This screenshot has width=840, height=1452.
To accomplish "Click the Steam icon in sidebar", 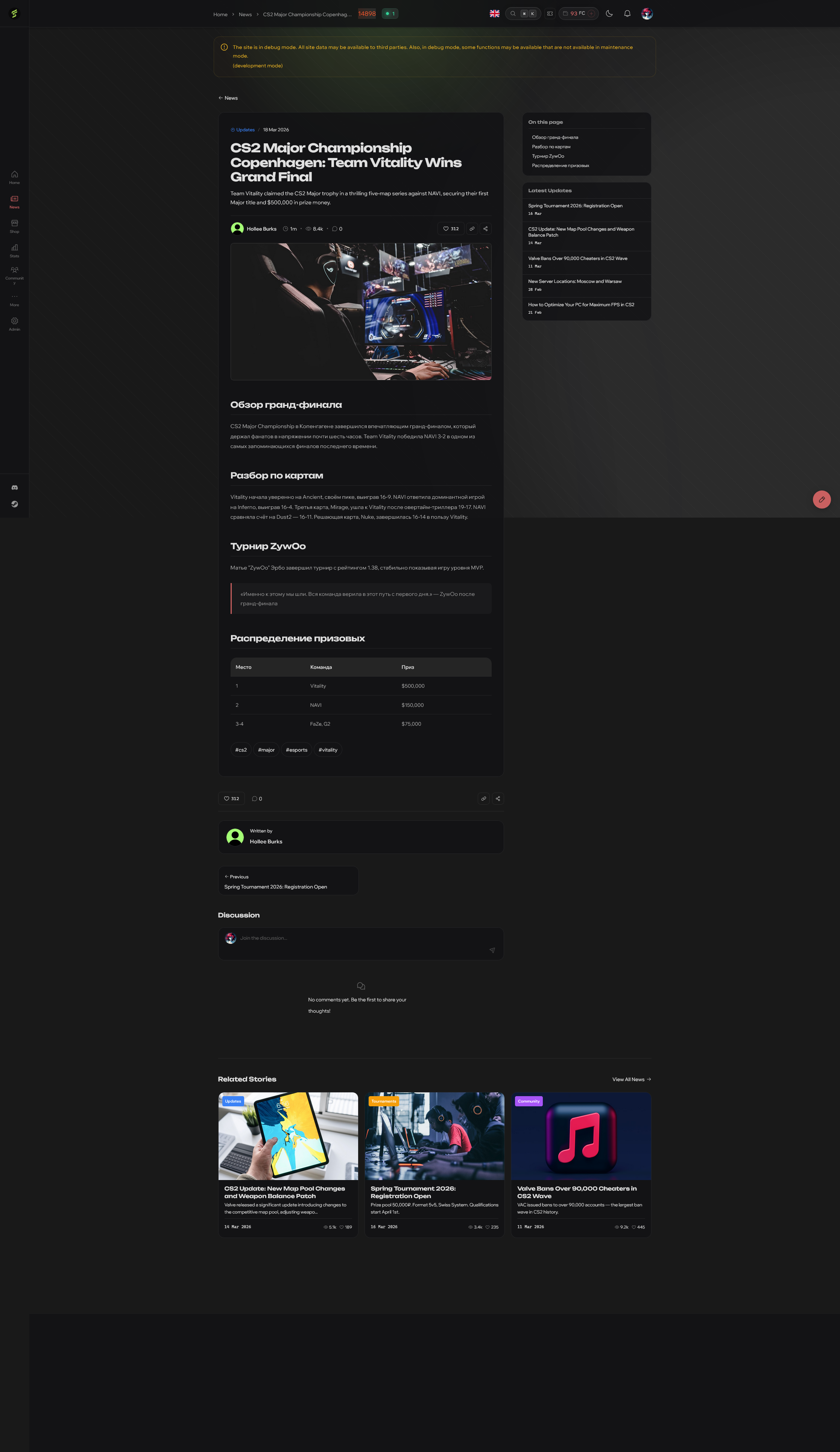I will [14, 504].
